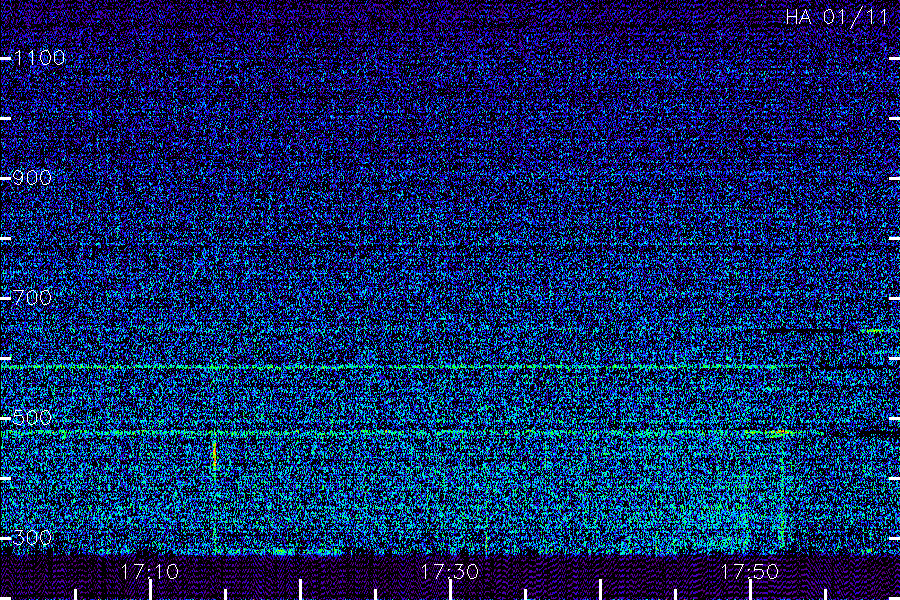Click the 900 frequency axis label
Image resolution: width=900 pixels, height=600 pixels.
pos(32,178)
